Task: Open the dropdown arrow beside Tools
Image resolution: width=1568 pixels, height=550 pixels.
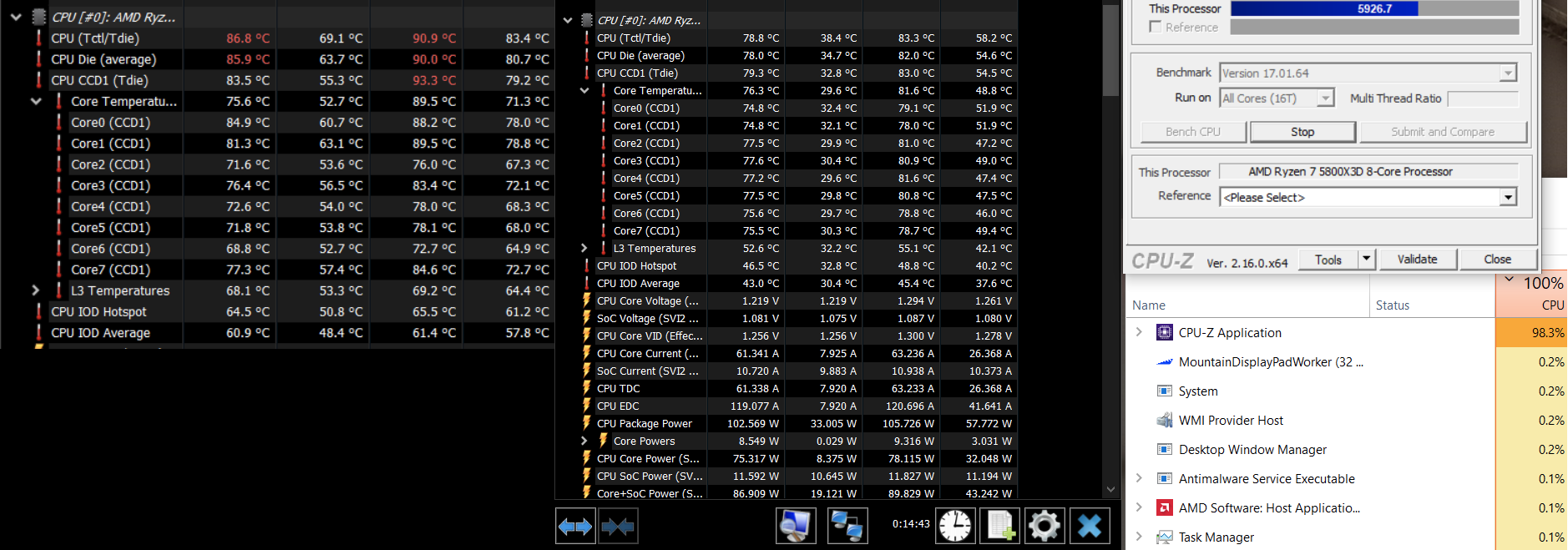Action: point(1367,260)
